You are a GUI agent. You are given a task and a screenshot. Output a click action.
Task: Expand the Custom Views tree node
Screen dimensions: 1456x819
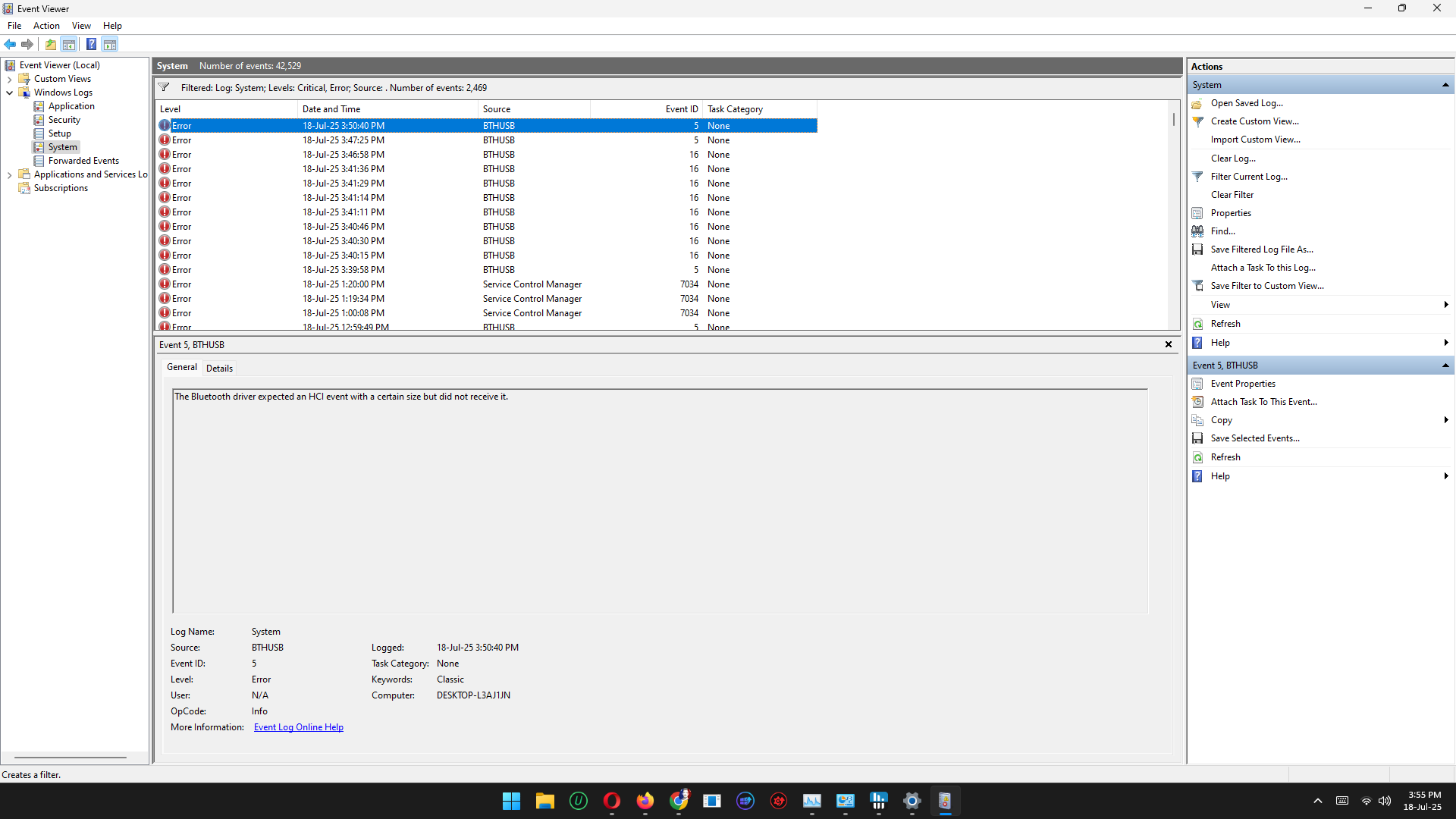coord(9,79)
